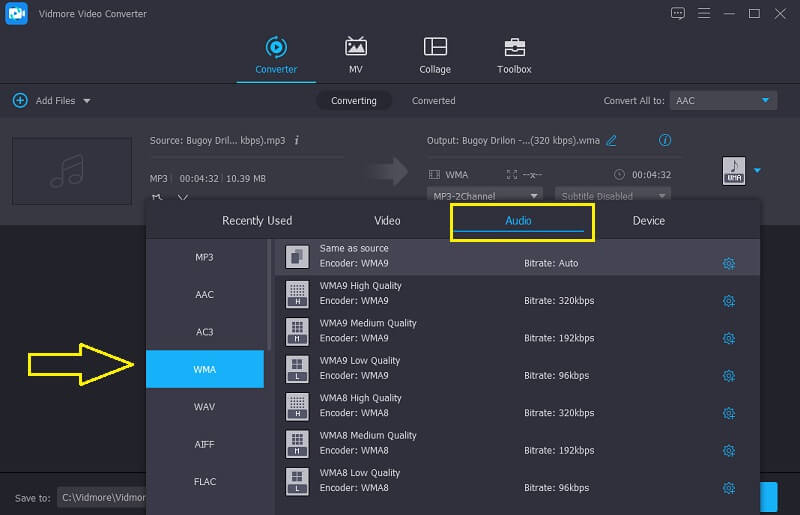Open the MP3-2Channel audio track dropdown
800x515 pixels.
pyautogui.click(x=485, y=196)
